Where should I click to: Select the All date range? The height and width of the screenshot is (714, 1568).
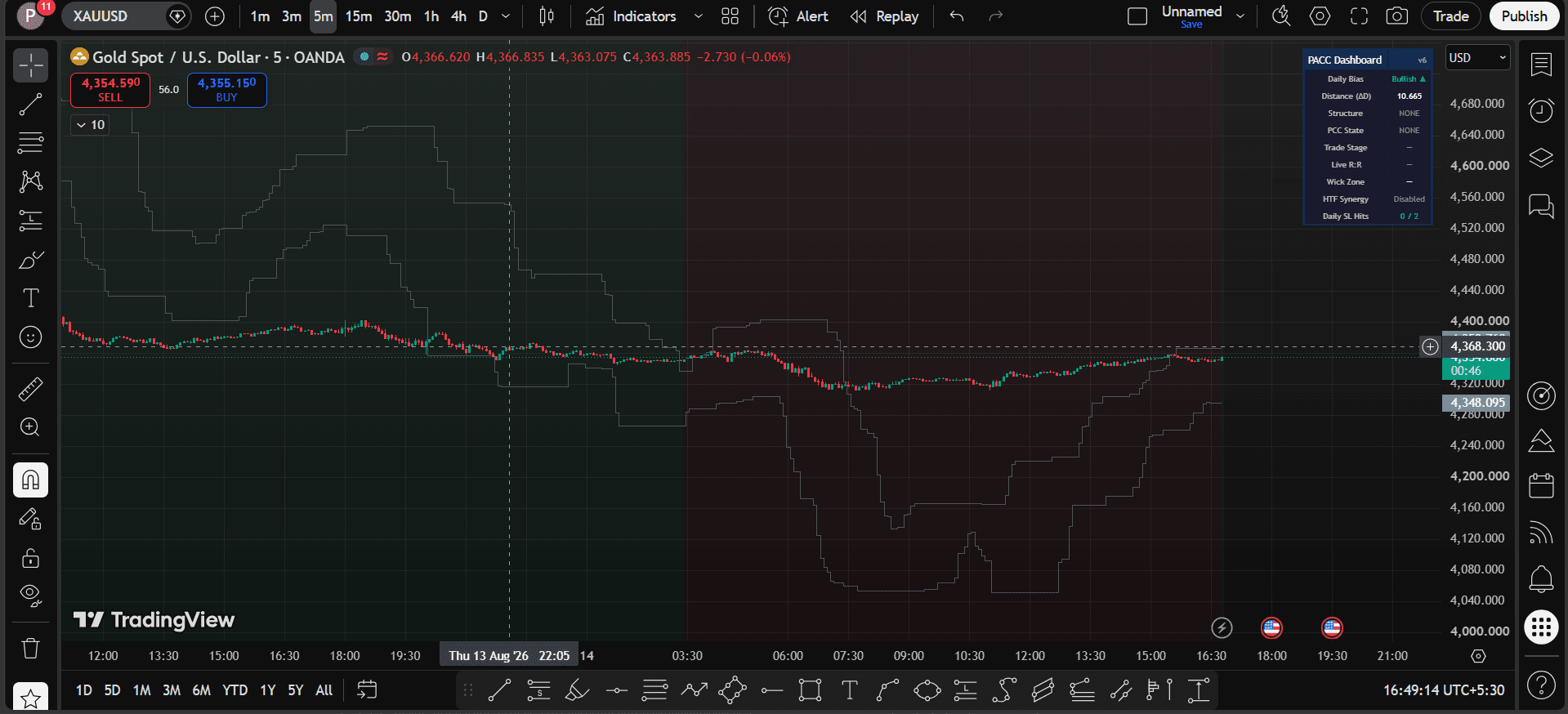[x=324, y=690]
